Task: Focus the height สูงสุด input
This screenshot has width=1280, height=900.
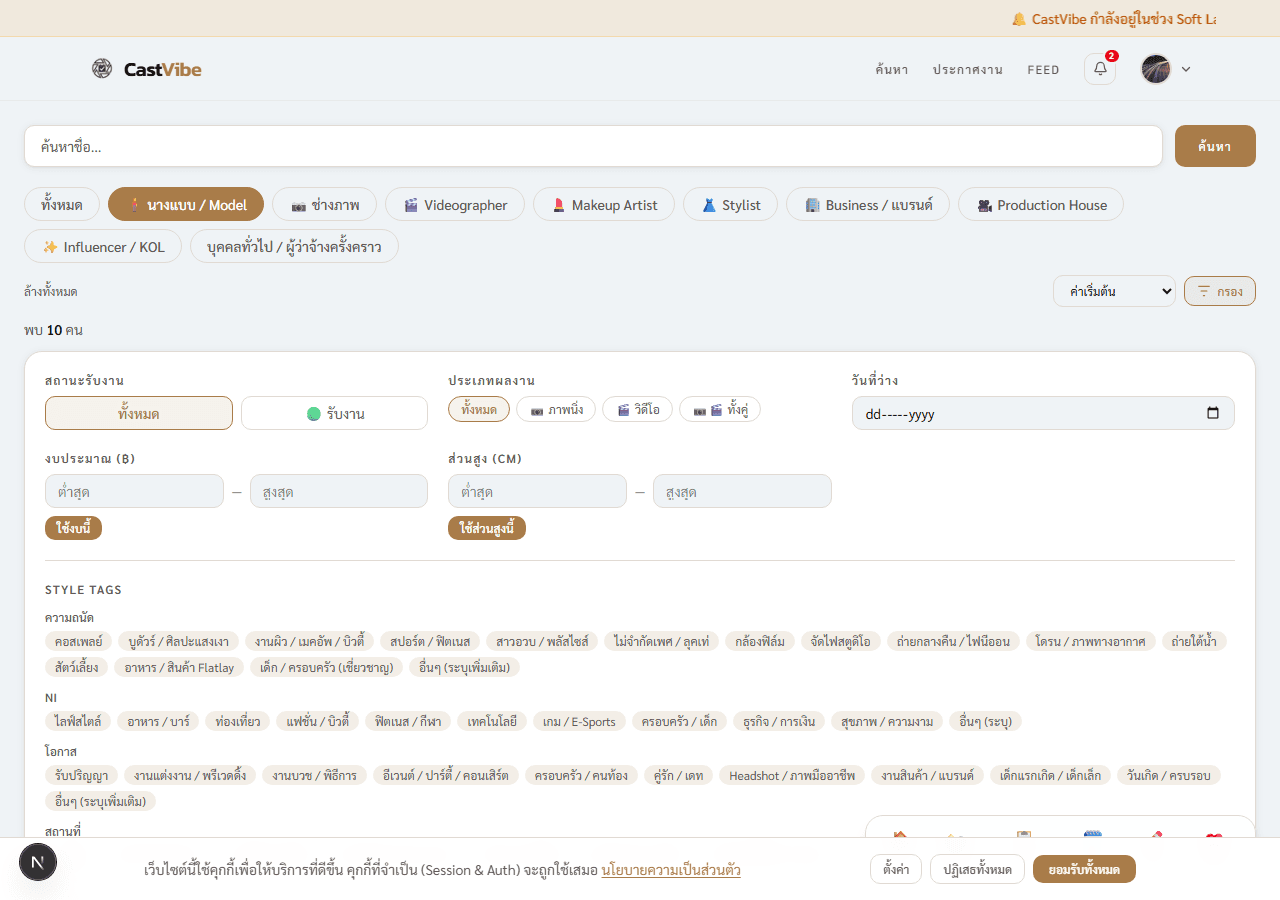Action: (742, 491)
